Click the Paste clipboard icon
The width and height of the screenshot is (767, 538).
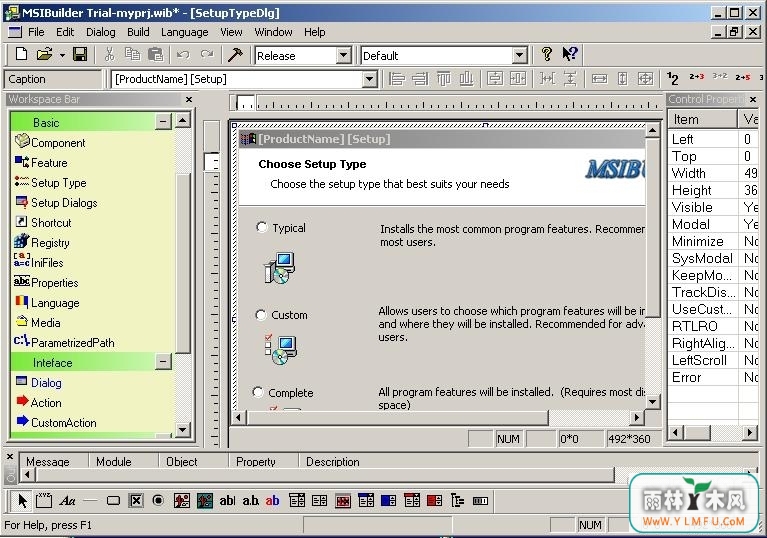point(156,54)
